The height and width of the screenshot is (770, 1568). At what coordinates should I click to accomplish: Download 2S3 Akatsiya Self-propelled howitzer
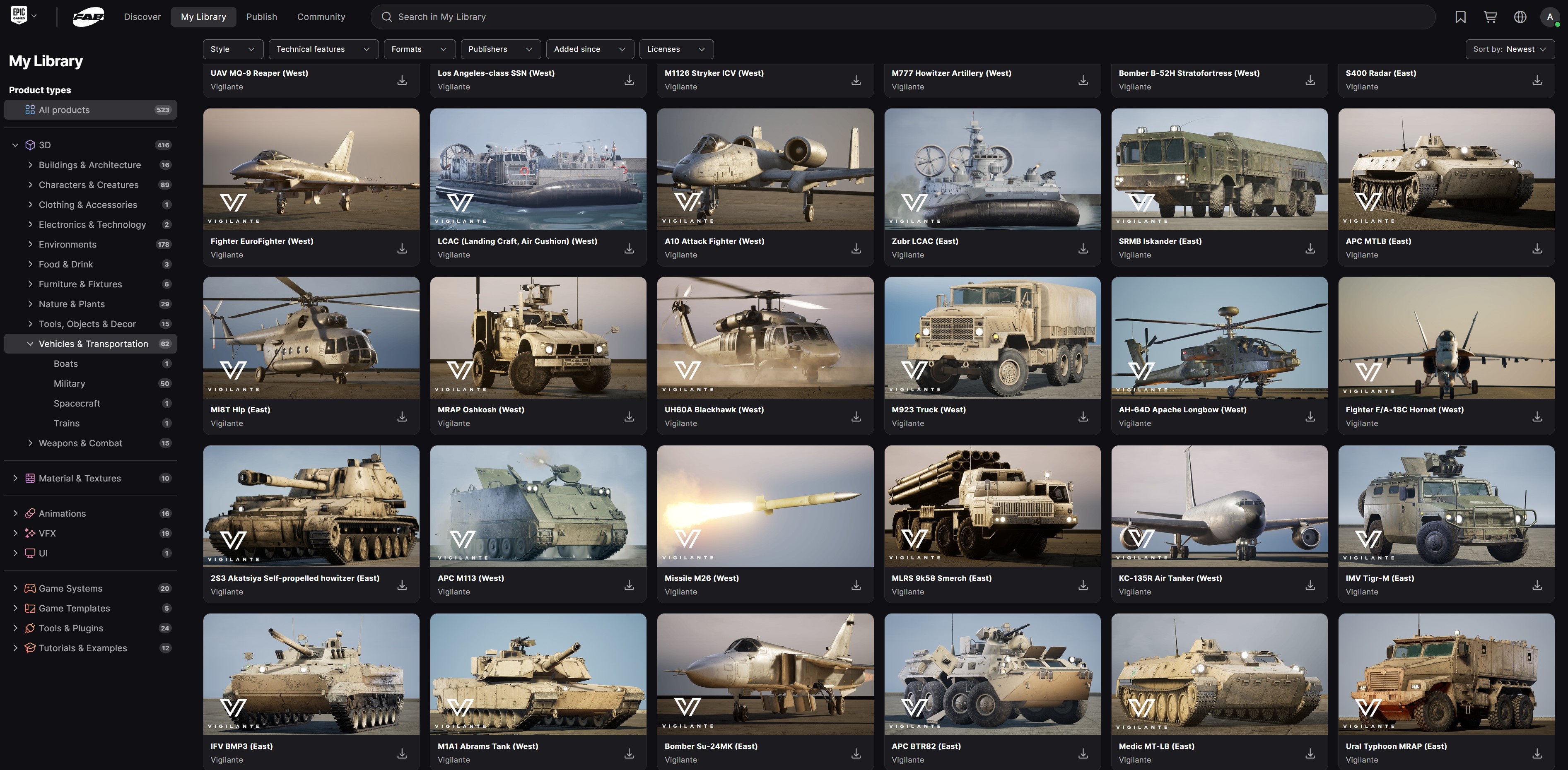click(402, 585)
